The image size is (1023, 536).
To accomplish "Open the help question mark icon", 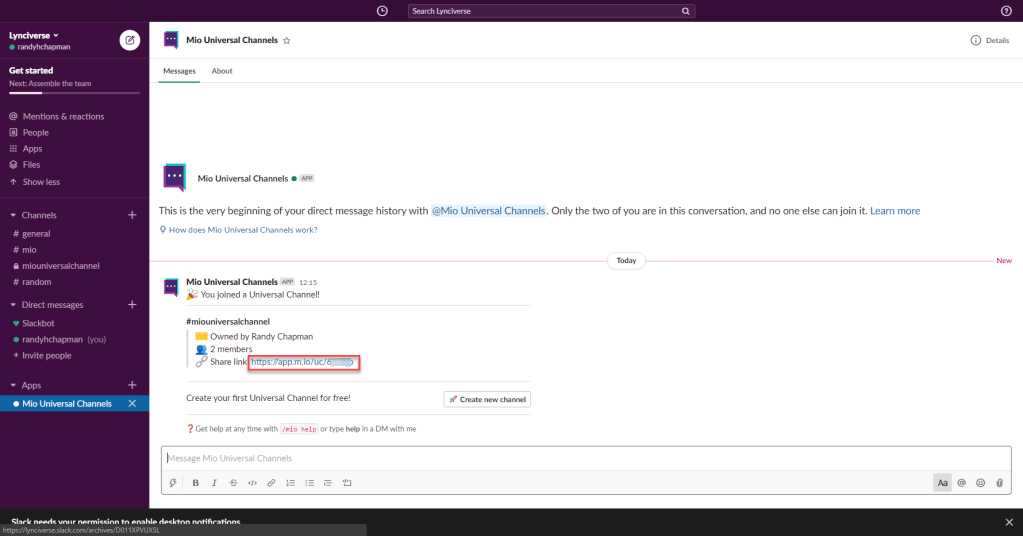I will click(x=1006, y=11).
